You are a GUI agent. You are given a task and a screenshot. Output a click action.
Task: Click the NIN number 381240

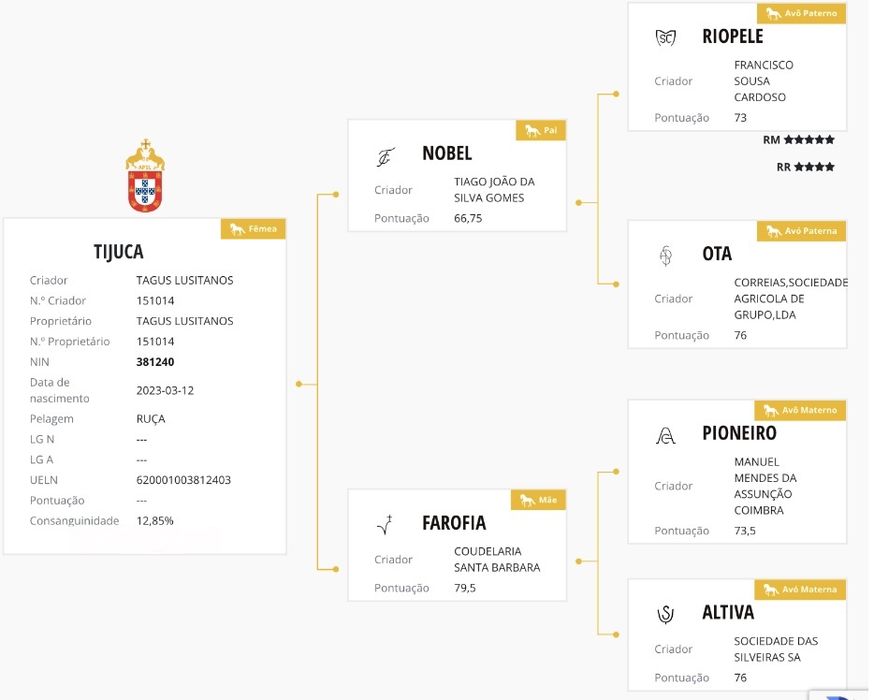(x=155, y=362)
